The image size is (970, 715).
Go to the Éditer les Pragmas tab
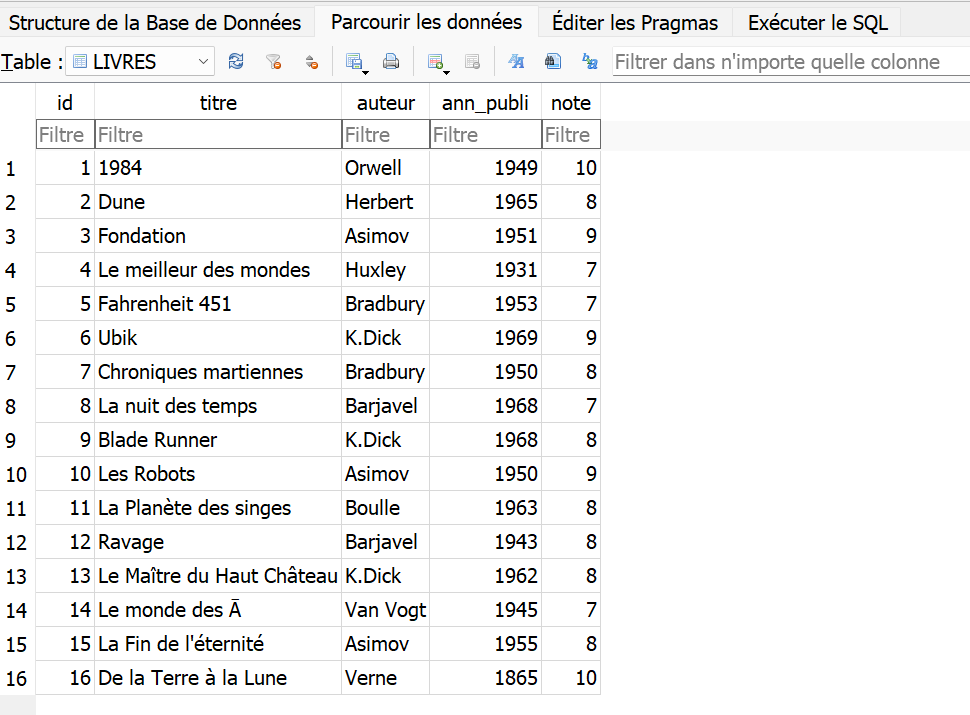[635, 22]
